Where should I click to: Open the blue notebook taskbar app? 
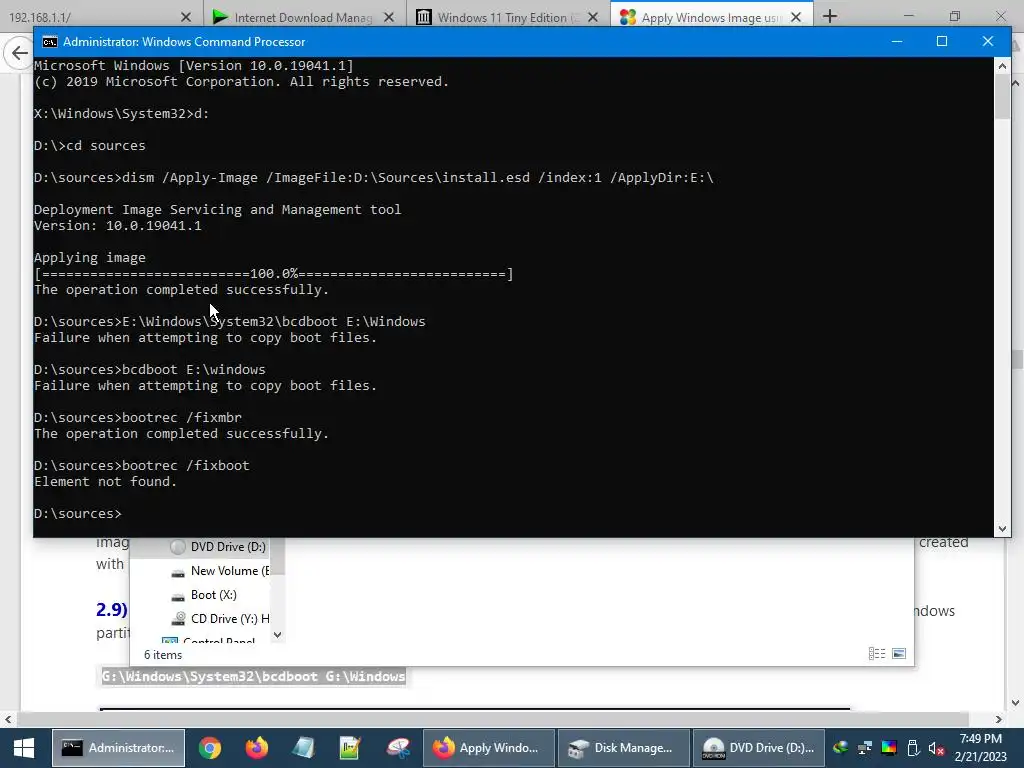303,748
